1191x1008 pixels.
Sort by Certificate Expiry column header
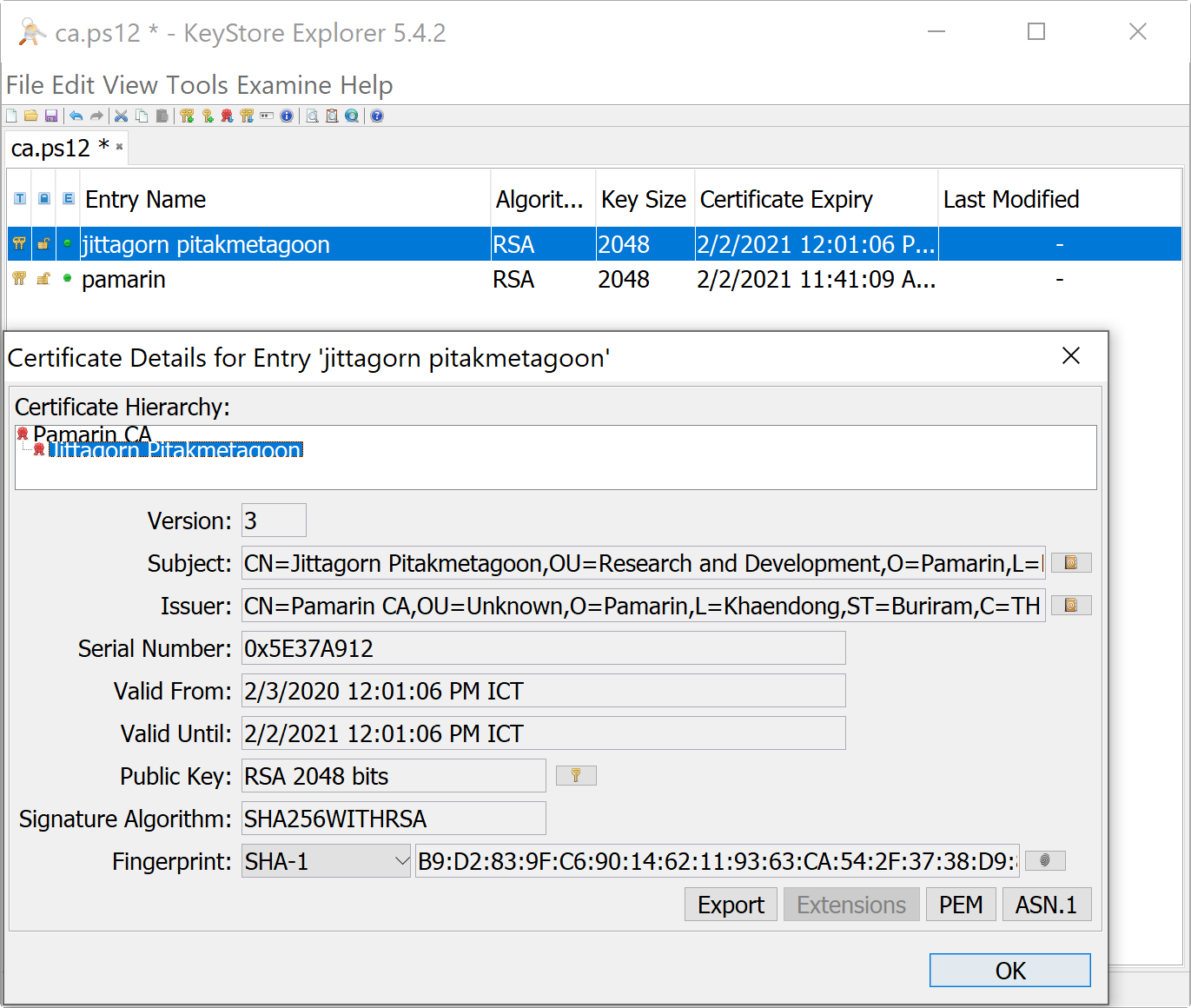coord(817,199)
